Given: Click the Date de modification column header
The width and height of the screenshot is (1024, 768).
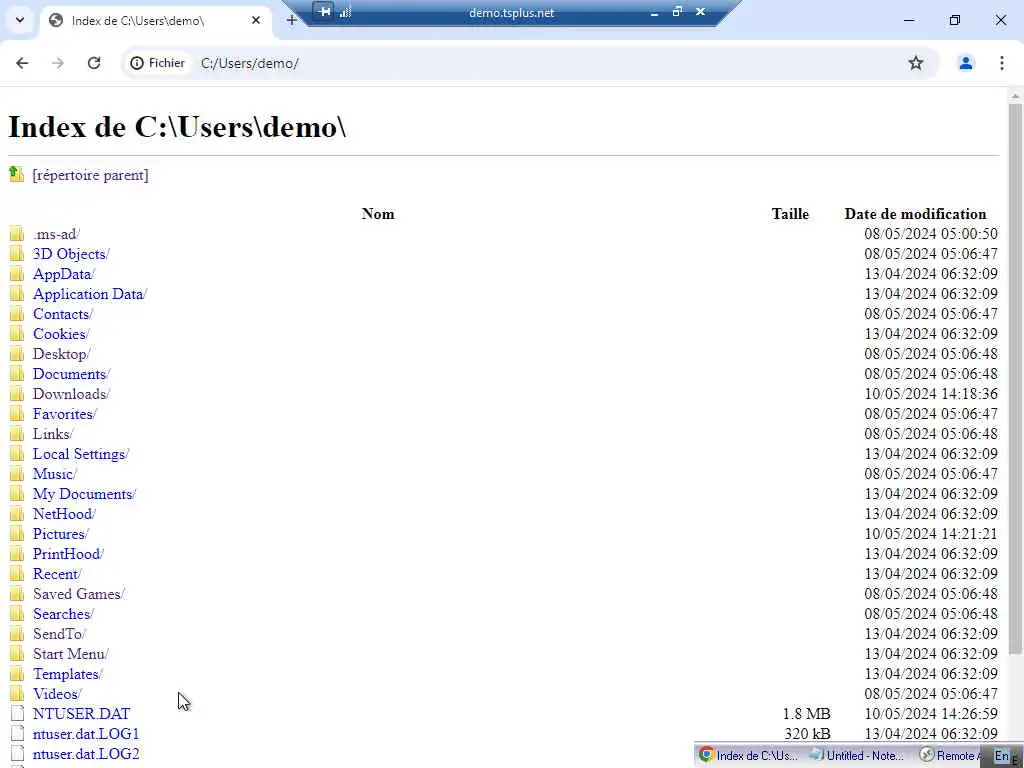Looking at the screenshot, I should pos(916,214).
